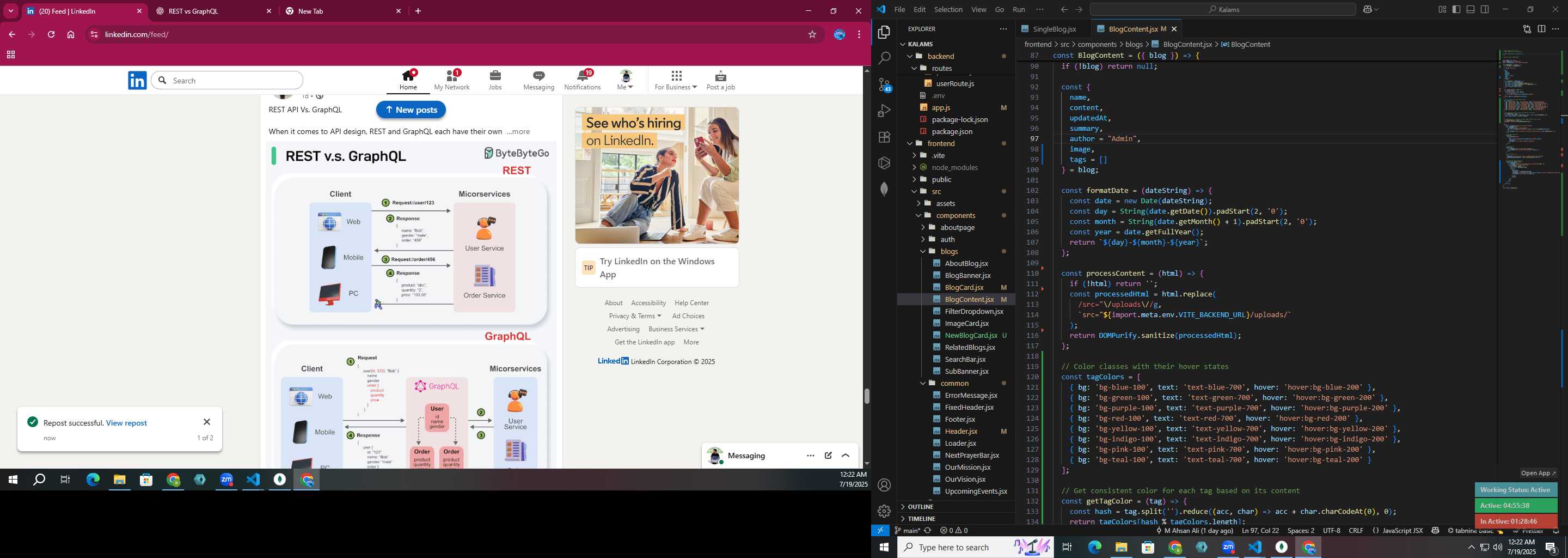Open VS Code Explorer view icon

(x=884, y=32)
